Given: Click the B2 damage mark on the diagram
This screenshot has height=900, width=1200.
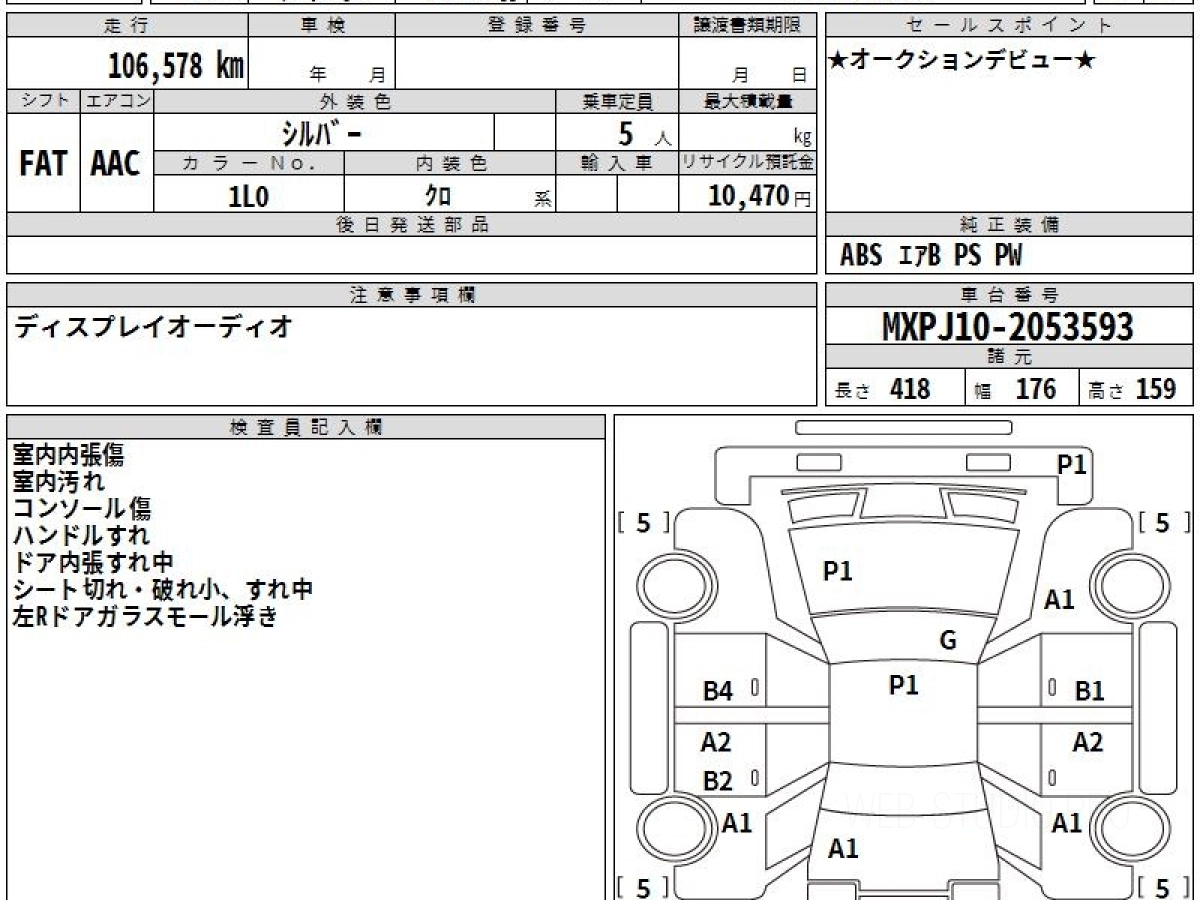Looking at the screenshot, I should click(717, 782).
